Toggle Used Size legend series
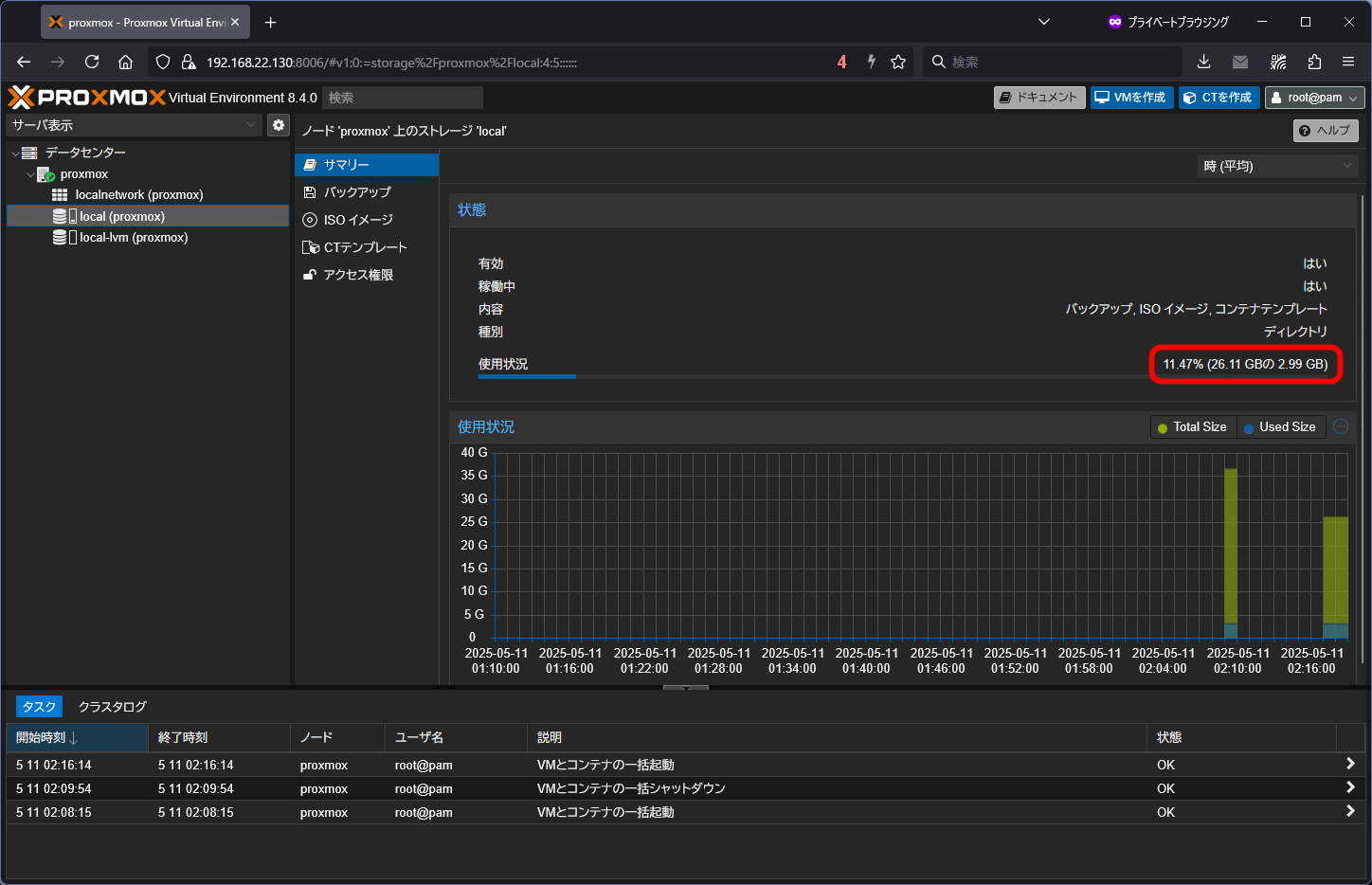This screenshot has width=1372, height=885. pos(1280,427)
